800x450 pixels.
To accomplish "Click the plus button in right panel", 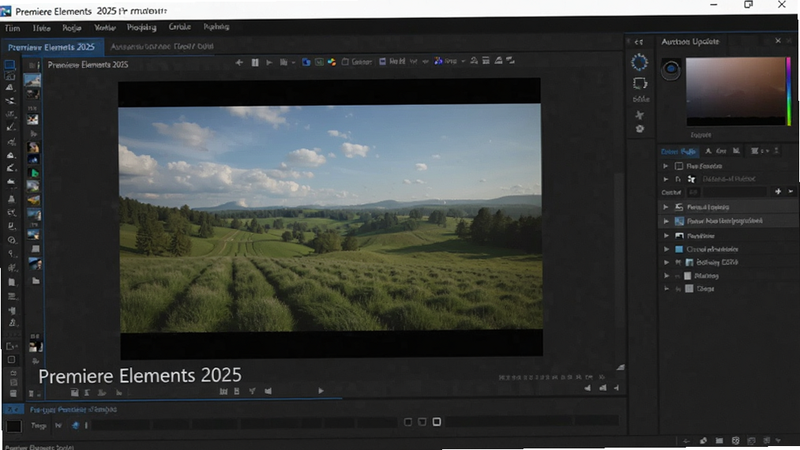I will coord(778,191).
